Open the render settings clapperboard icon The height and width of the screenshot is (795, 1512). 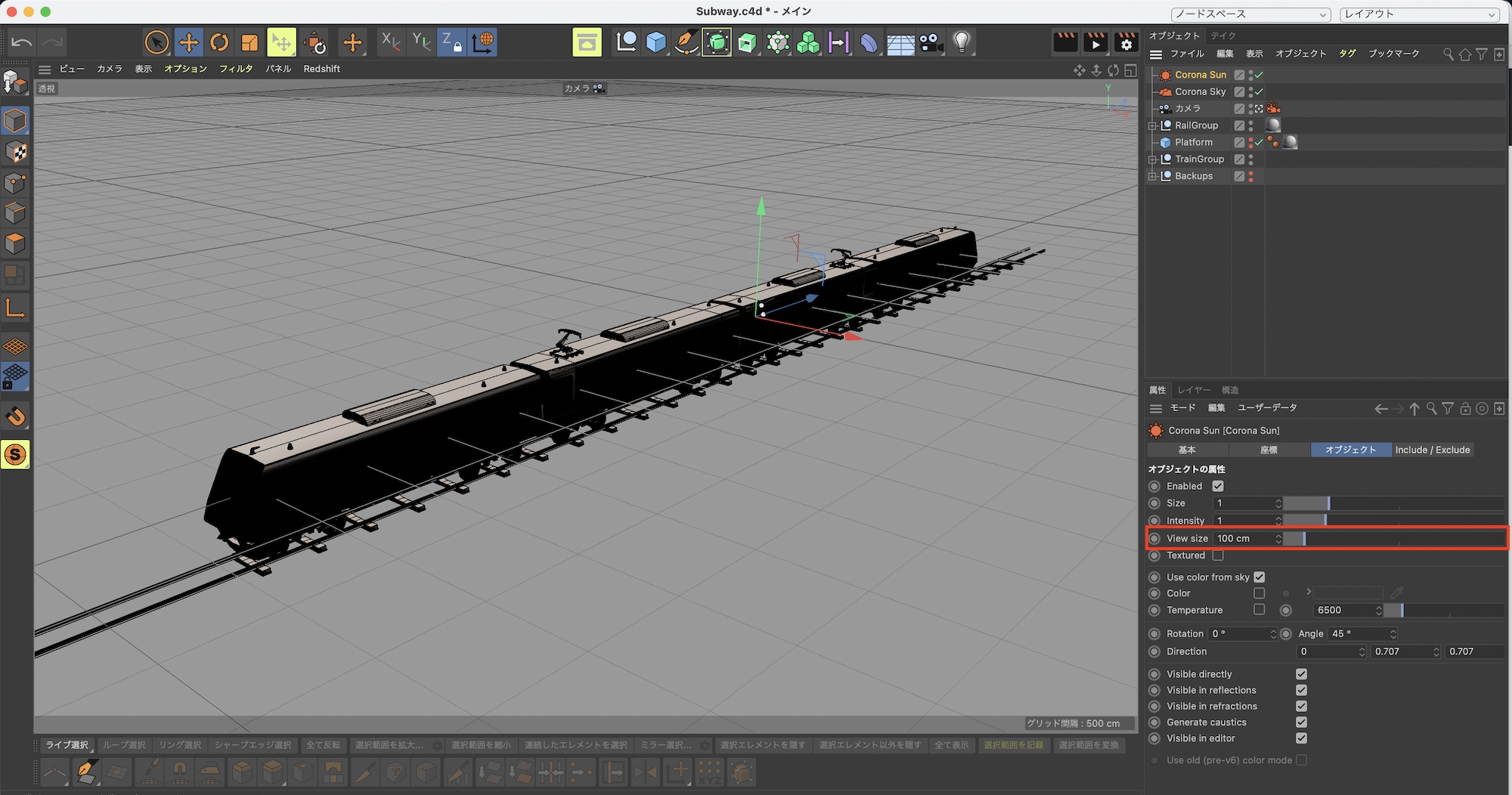click(x=1126, y=42)
